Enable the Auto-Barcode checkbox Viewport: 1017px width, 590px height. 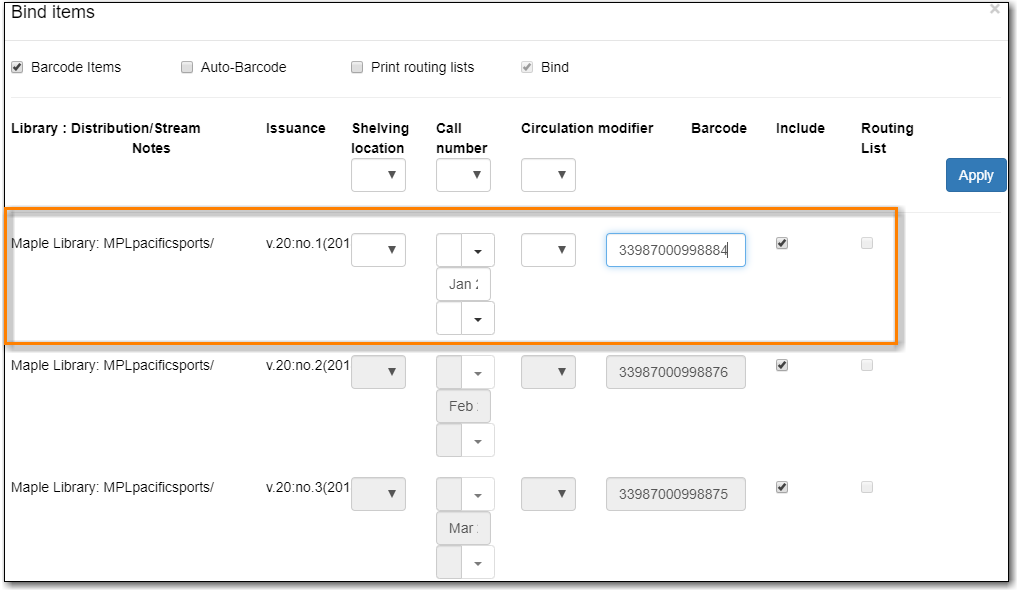[x=187, y=67]
